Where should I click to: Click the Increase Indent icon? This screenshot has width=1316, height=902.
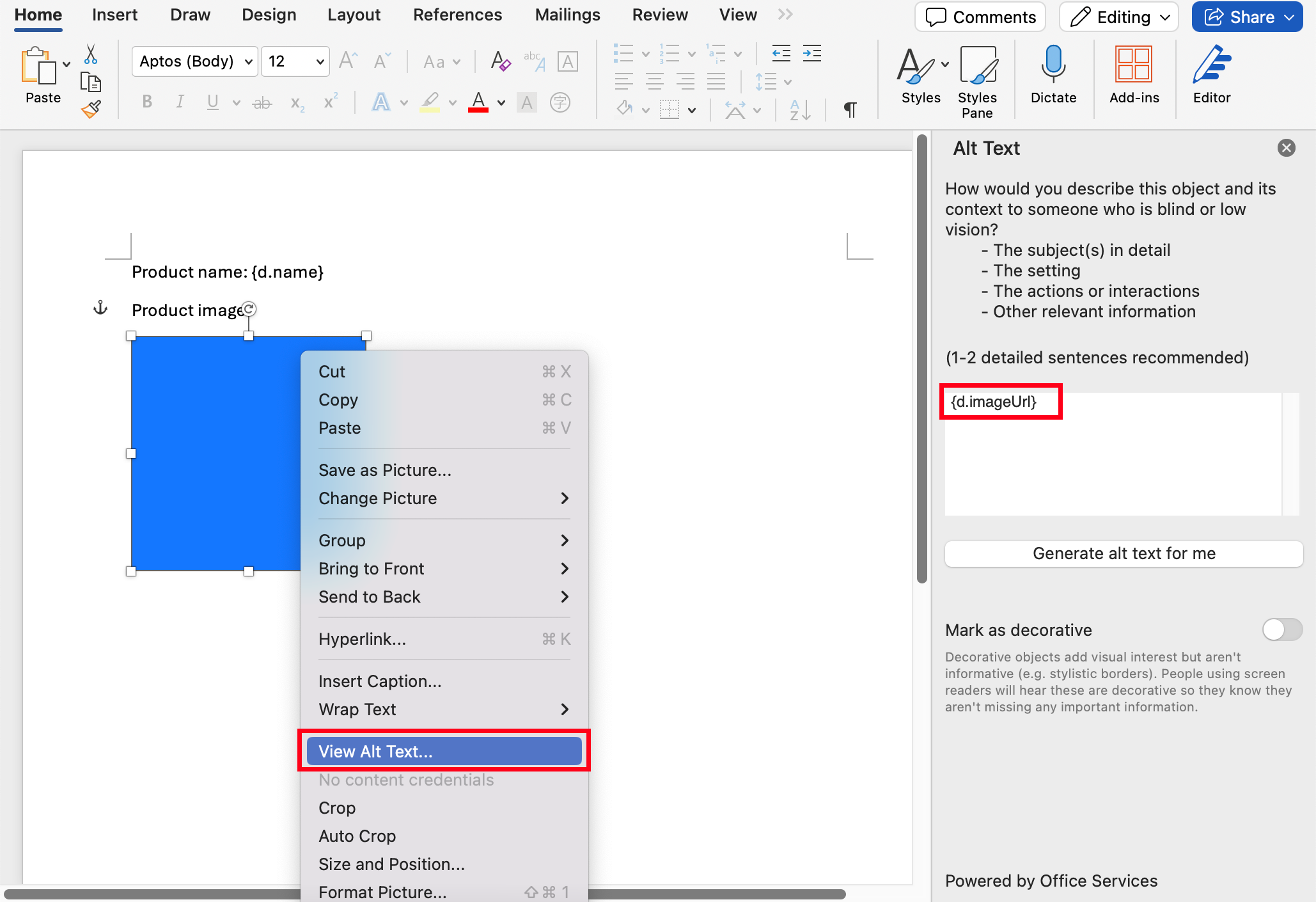(812, 53)
